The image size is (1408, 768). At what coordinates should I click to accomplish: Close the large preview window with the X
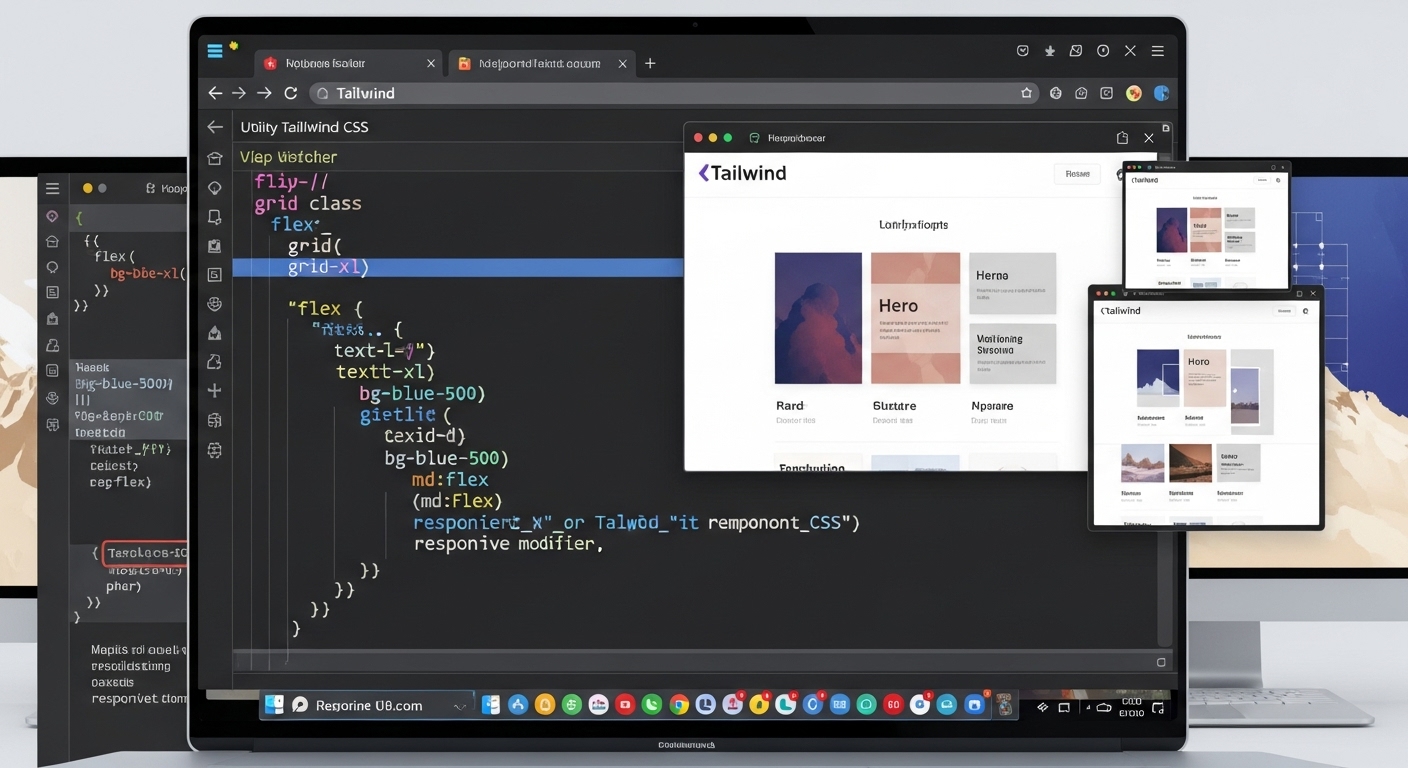1149,138
